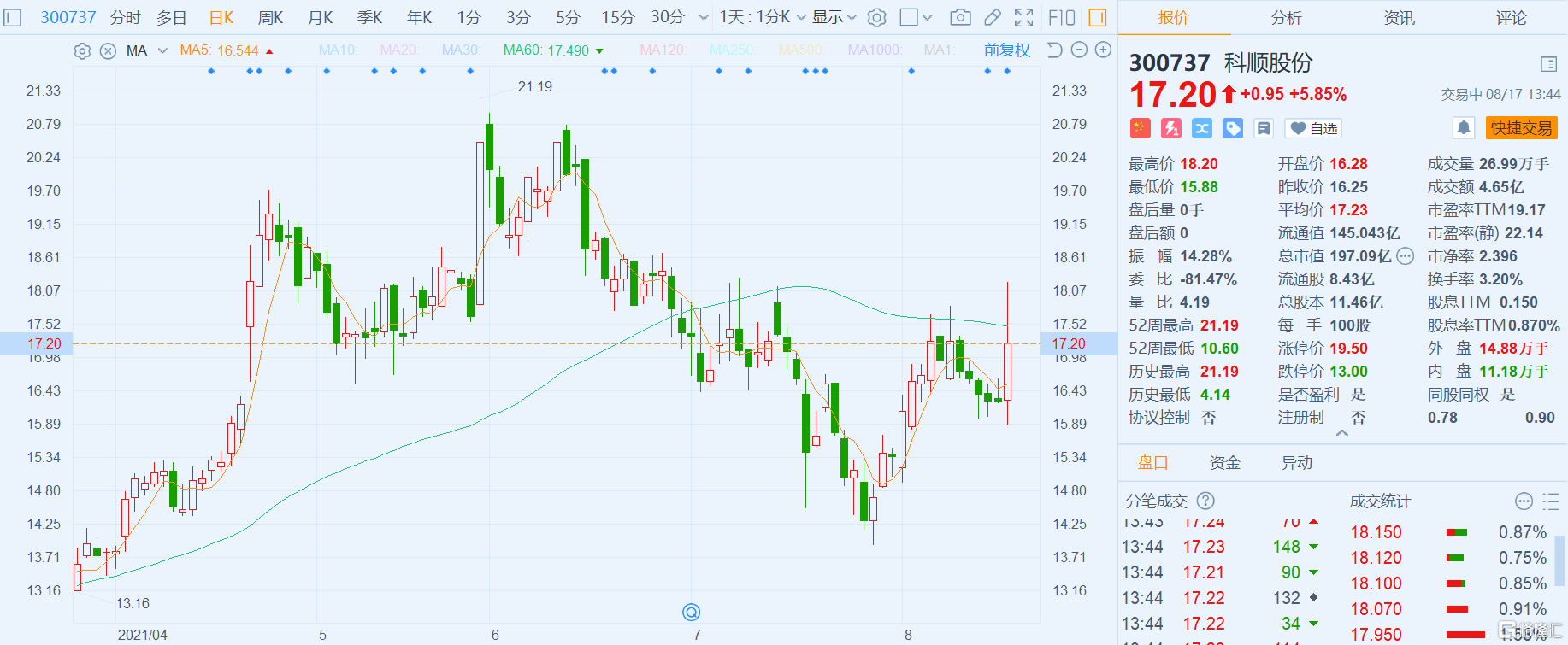Click the @ event marker at chart bottom

(691, 612)
